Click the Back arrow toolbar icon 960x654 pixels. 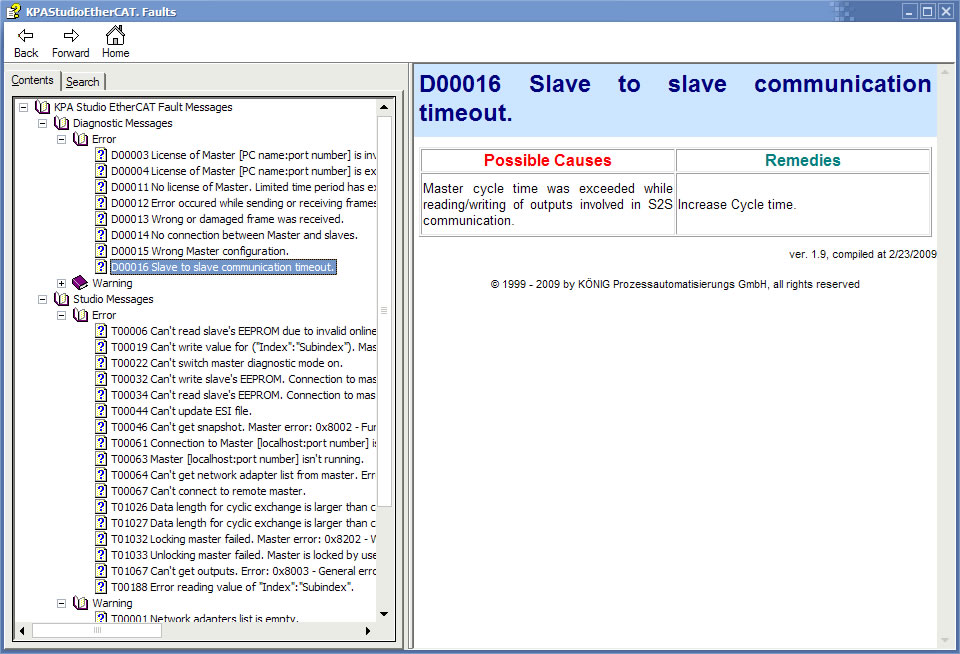(26, 36)
